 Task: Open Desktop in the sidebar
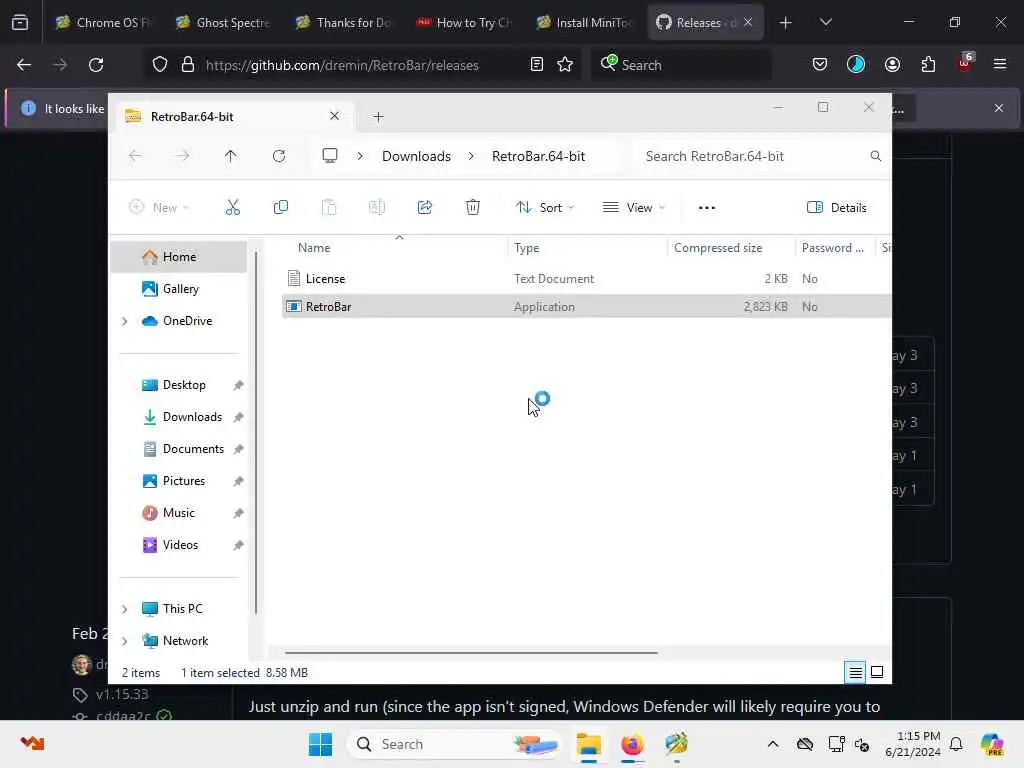(x=184, y=385)
